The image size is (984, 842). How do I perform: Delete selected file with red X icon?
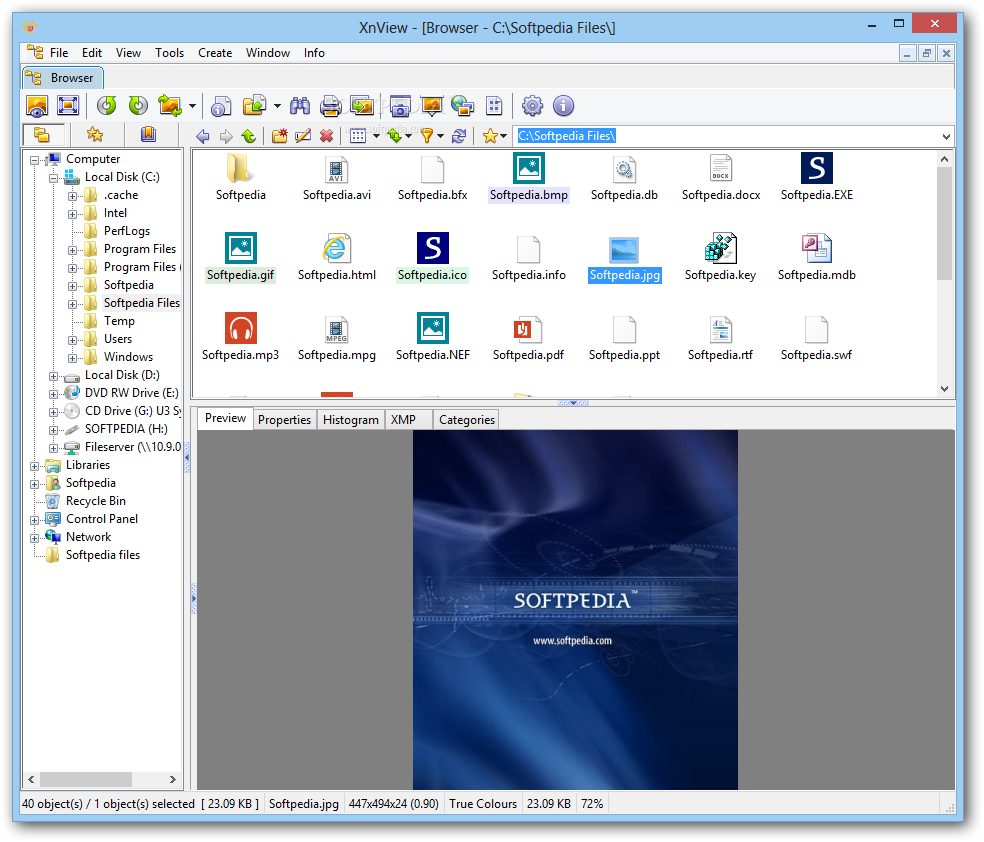326,136
